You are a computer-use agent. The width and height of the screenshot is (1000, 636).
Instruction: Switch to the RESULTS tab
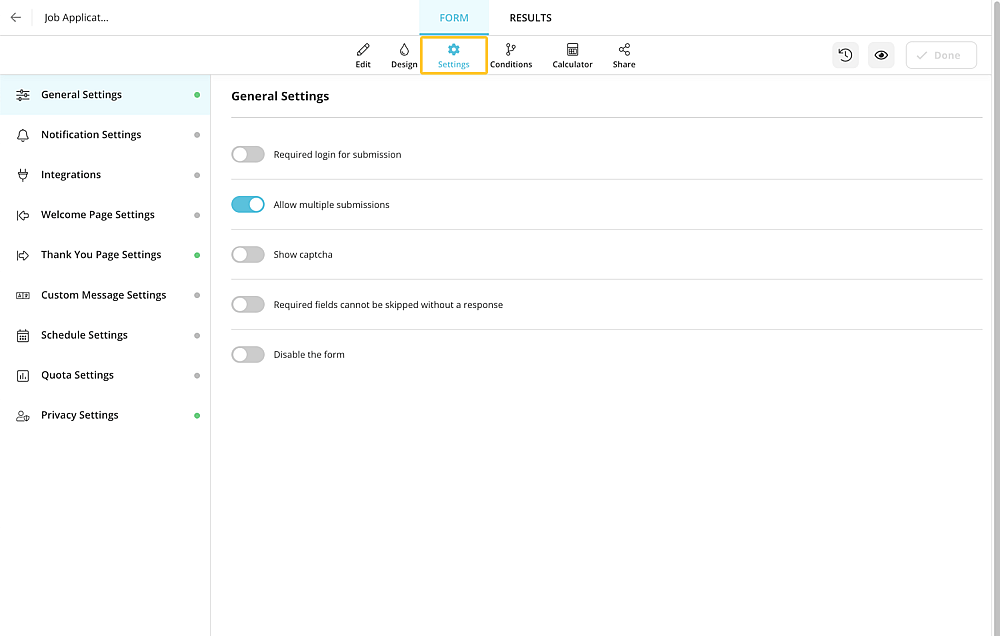(530, 18)
